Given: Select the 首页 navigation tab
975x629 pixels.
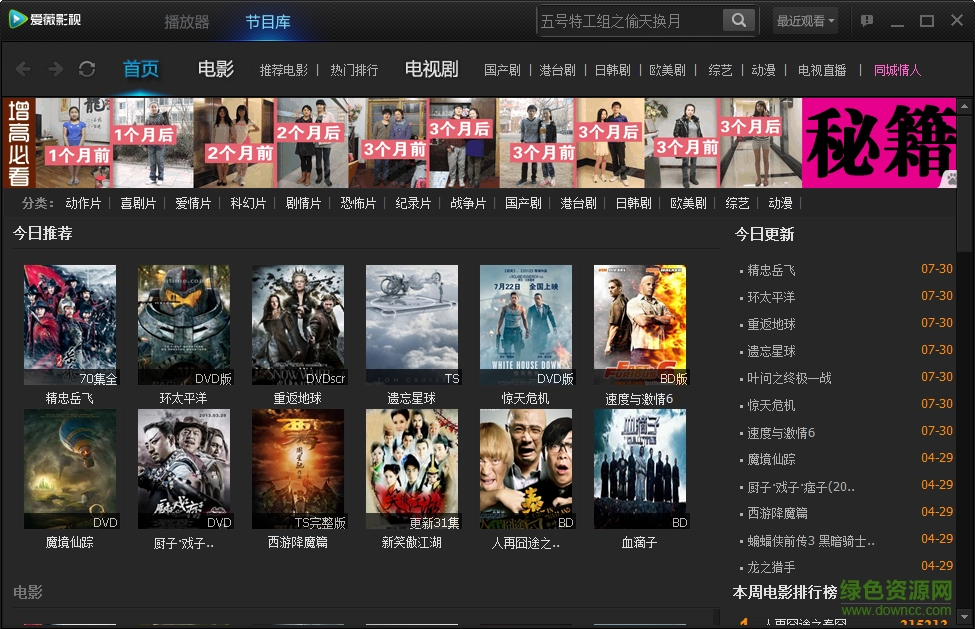Looking at the screenshot, I should coord(141,68).
